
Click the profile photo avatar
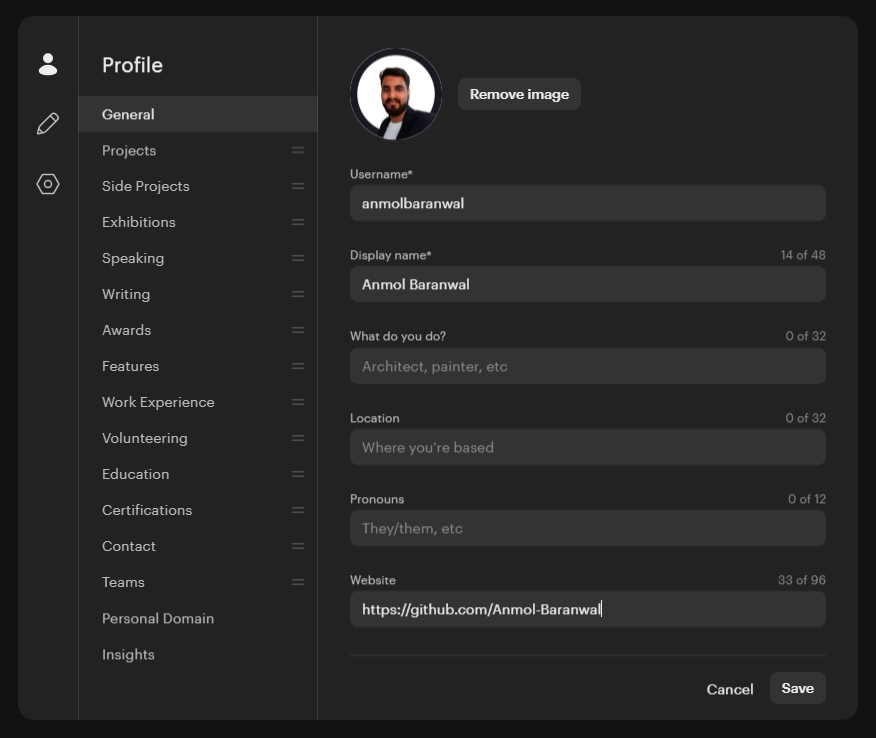[x=396, y=94]
